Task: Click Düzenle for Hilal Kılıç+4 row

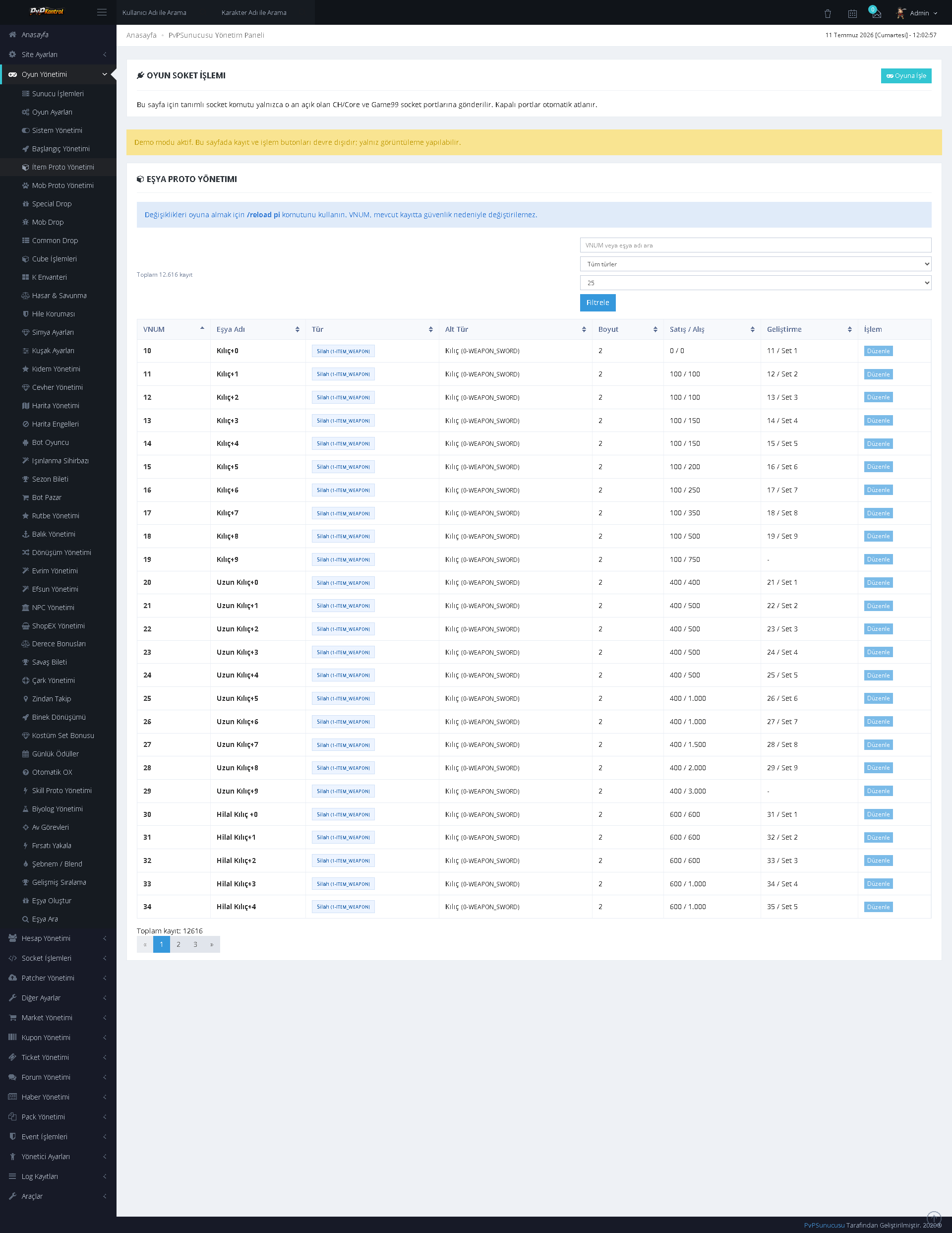Action: (x=878, y=907)
